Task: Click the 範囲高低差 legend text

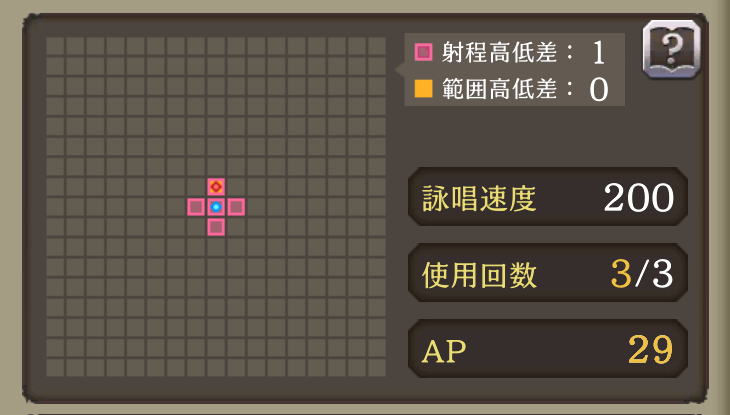Action: (x=508, y=88)
